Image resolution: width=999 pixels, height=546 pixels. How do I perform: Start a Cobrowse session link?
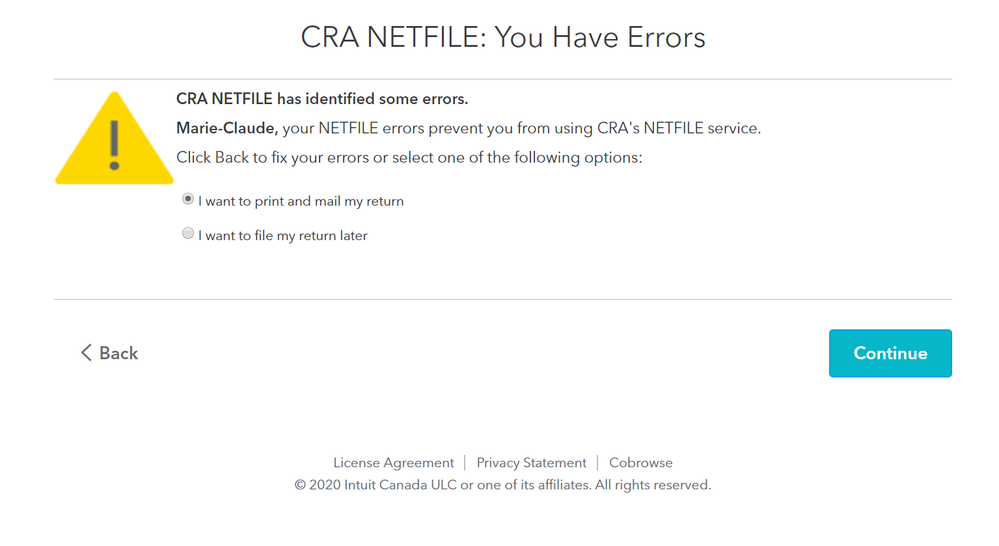641,463
